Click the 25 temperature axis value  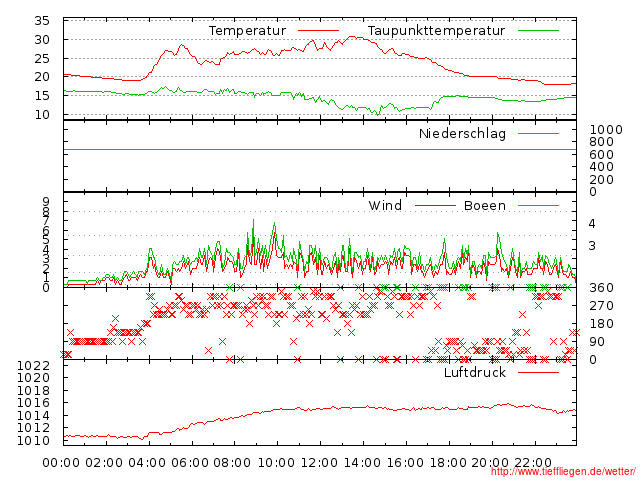pos(42,58)
